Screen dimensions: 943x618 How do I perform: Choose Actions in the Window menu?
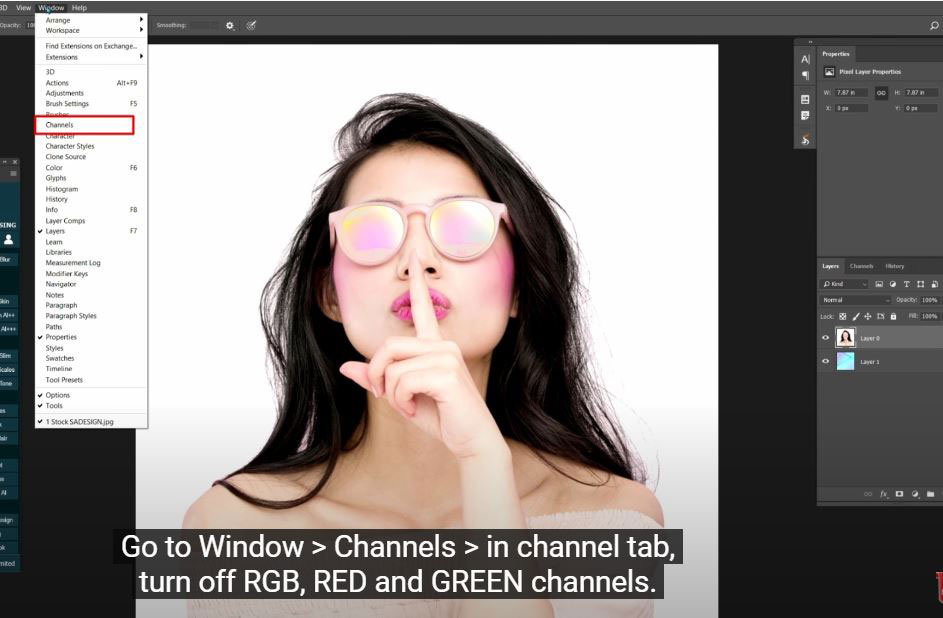(x=91, y=83)
